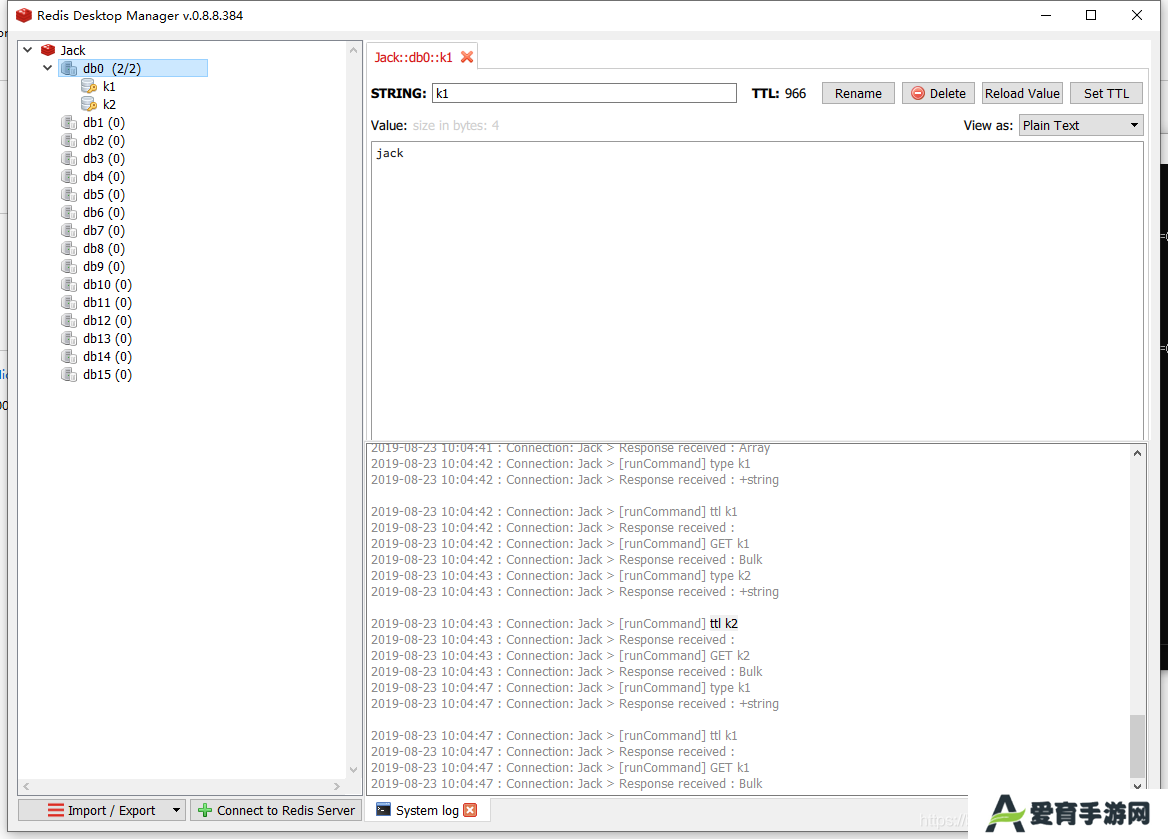Collapse the db0 database node
1168x839 pixels.
tap(48, 68)
